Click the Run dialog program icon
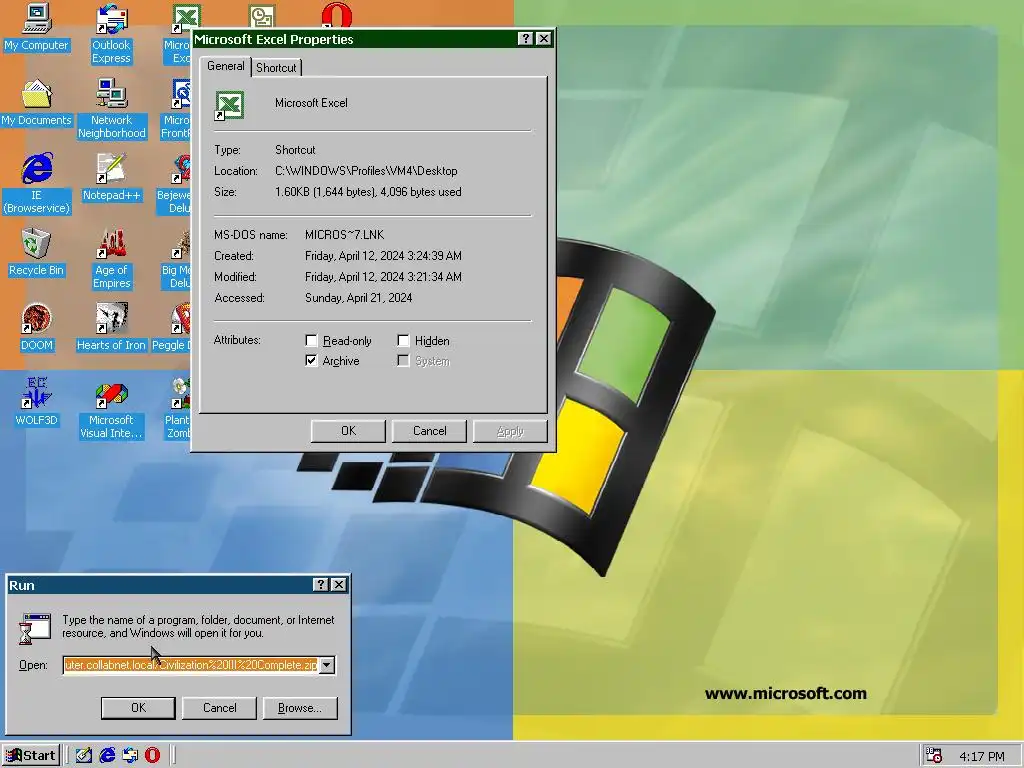The width and height of the screenshot is (1024, 768). click(35, 628)
